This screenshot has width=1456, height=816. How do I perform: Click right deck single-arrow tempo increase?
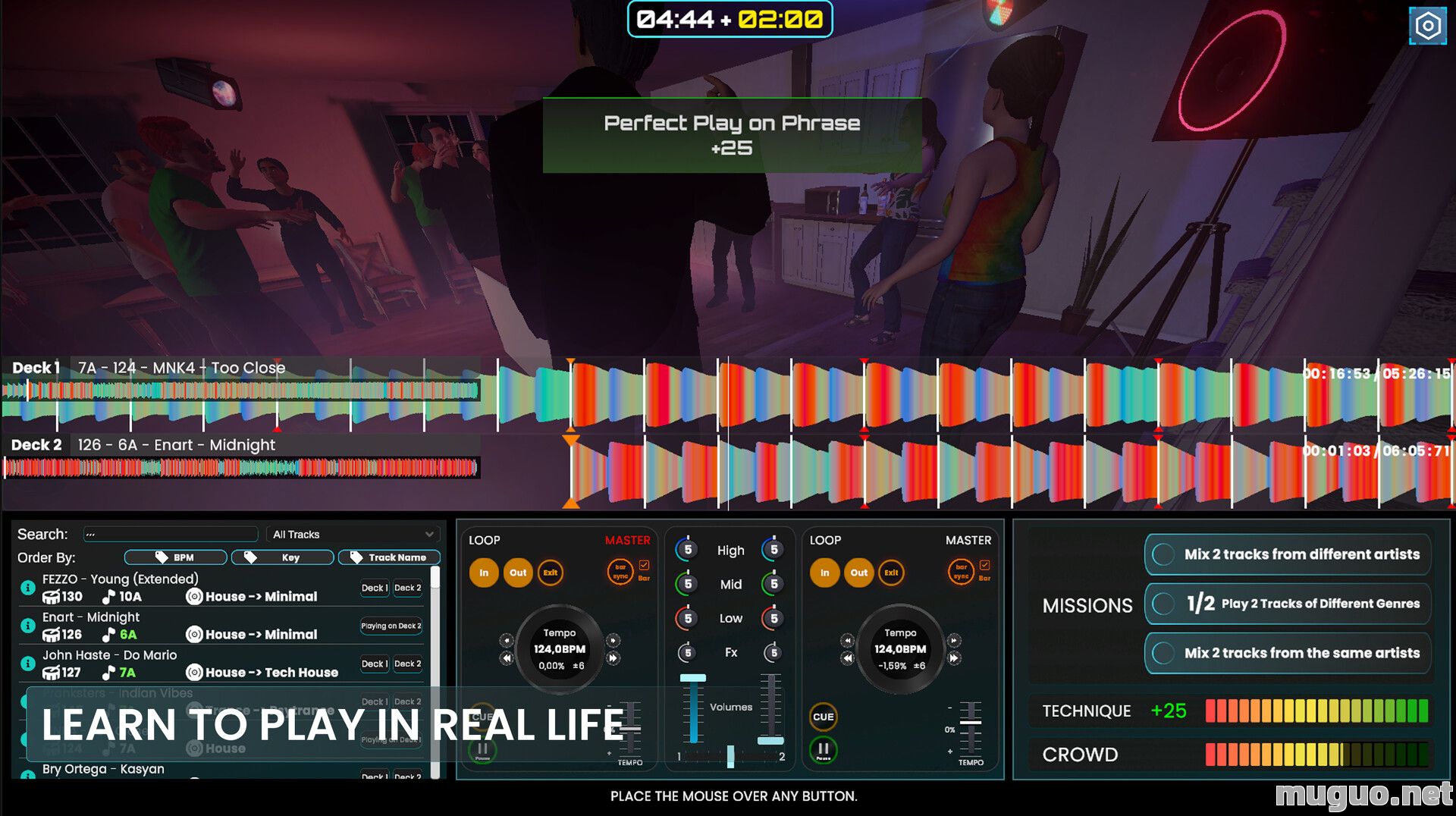tap(954, 641)
